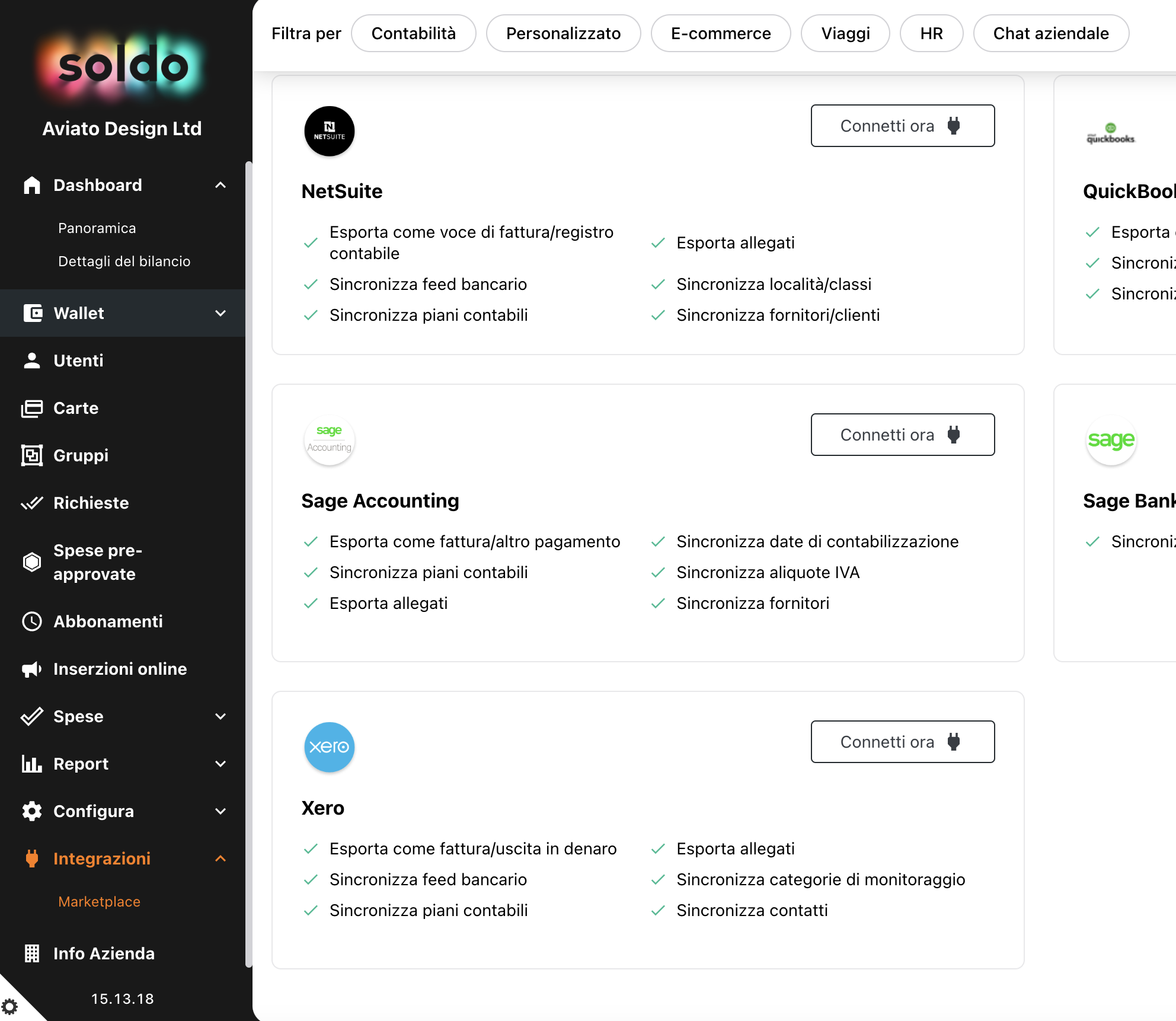Click the Soldo logo
1176x1021 pixels.
(x=123, y=66)
